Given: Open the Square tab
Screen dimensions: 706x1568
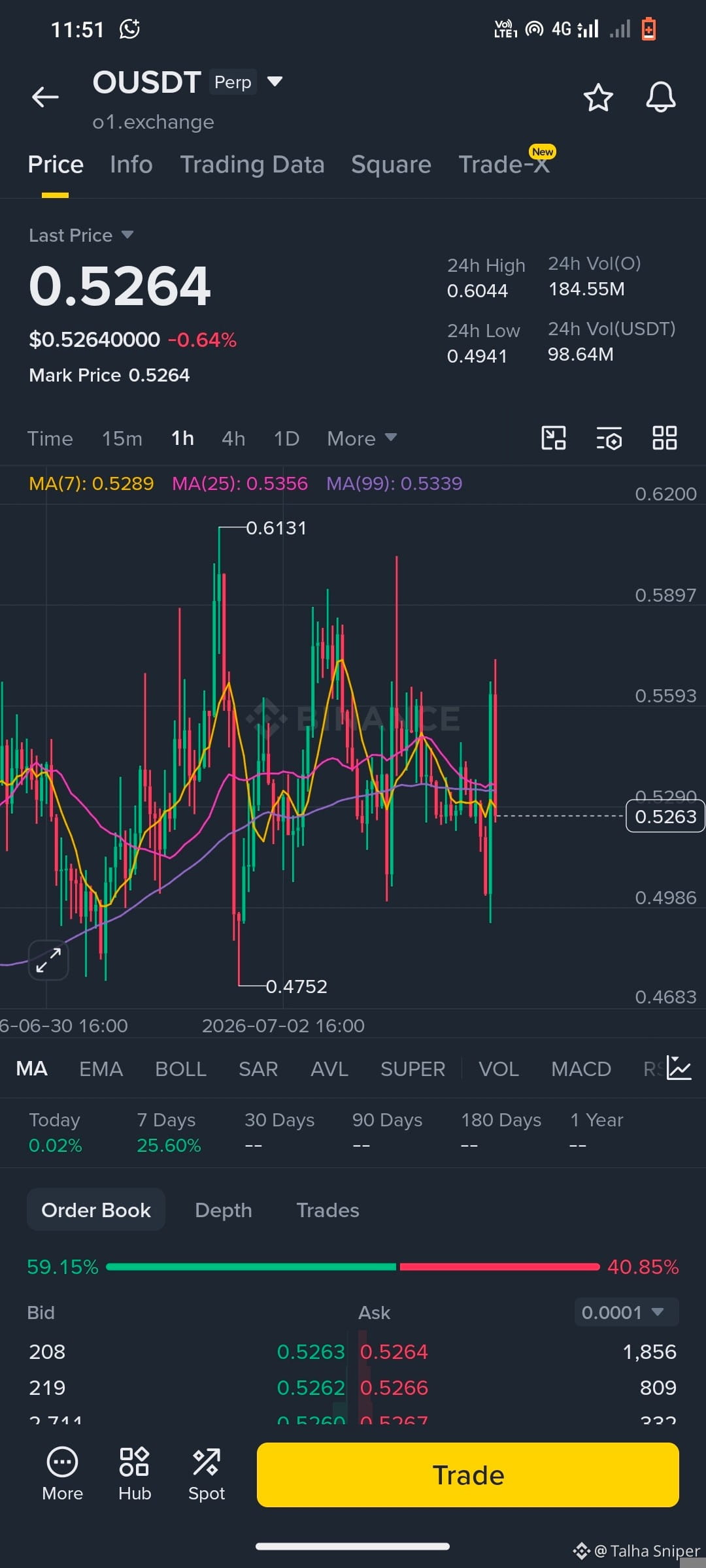Looking at the screenshot, I should click(x=391, y=165).
